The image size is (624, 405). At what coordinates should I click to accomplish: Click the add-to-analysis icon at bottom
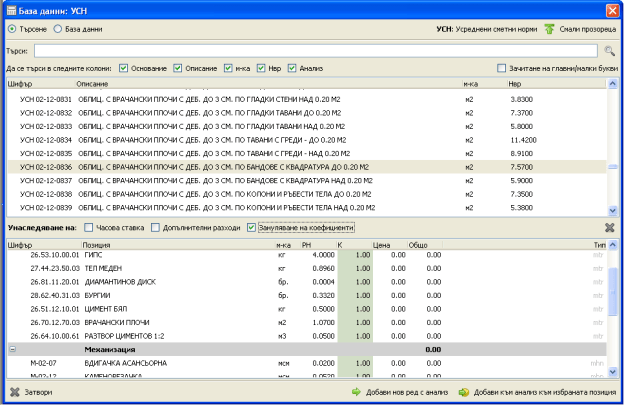point(464,393)
